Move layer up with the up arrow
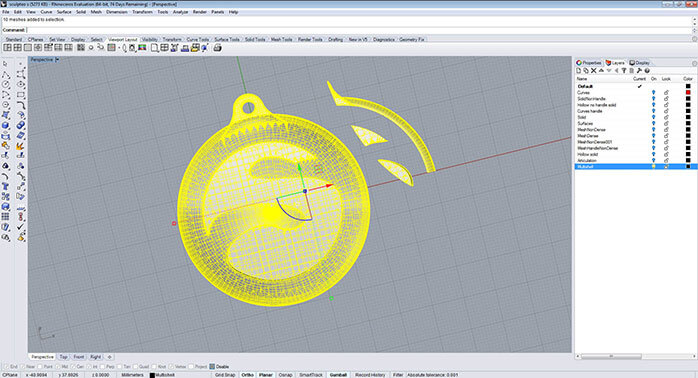Viewport: 698px width, 378px height. 601,71
